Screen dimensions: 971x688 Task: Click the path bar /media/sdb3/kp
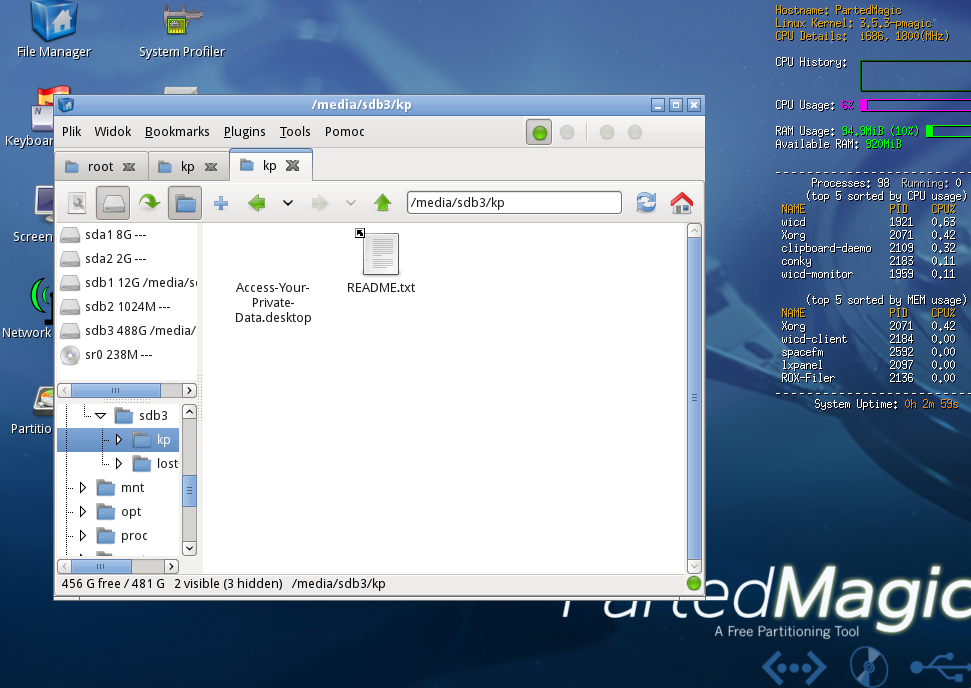click(514, 202)
